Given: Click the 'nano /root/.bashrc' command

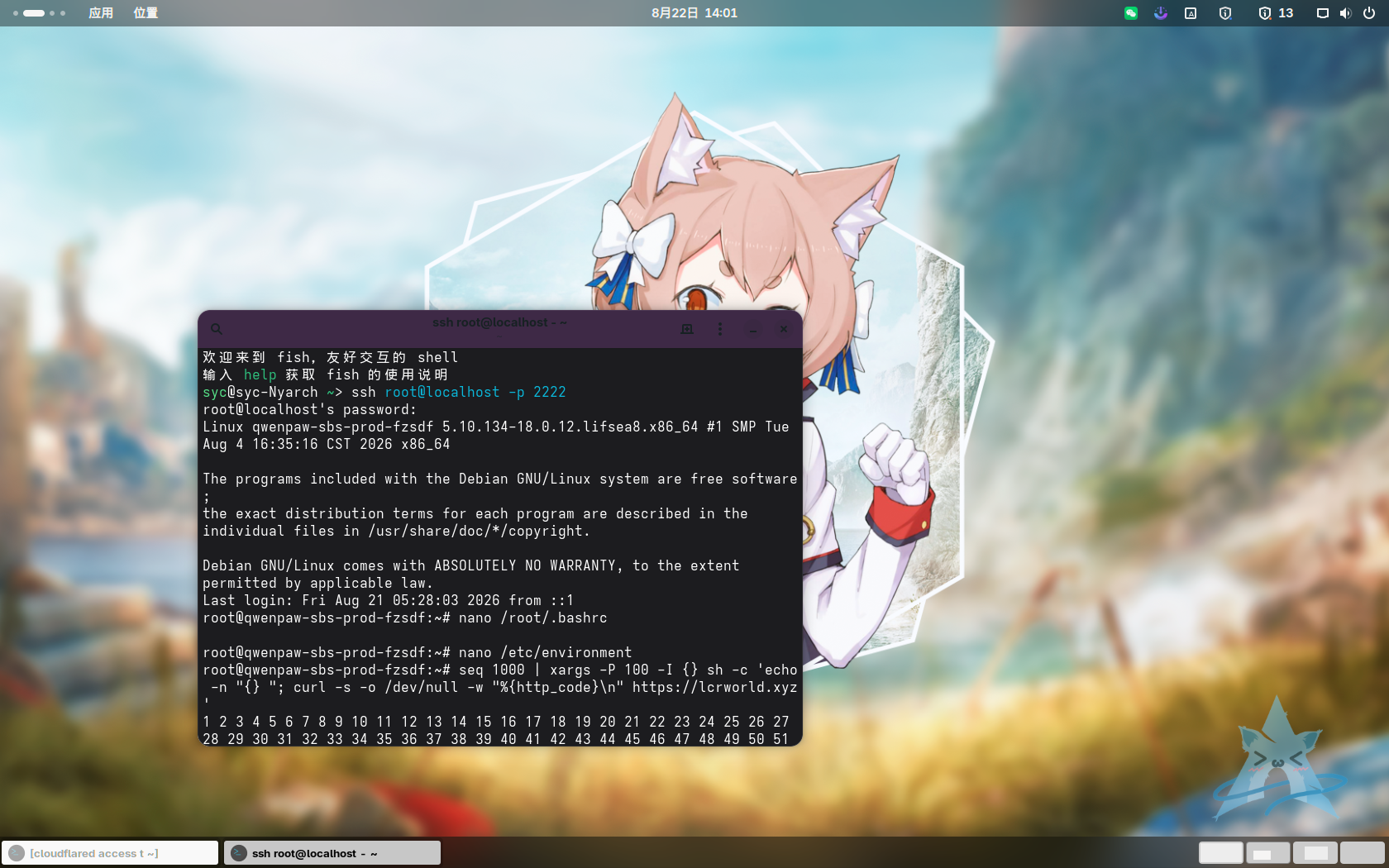Looking at the screenshot, I should 533,618.
